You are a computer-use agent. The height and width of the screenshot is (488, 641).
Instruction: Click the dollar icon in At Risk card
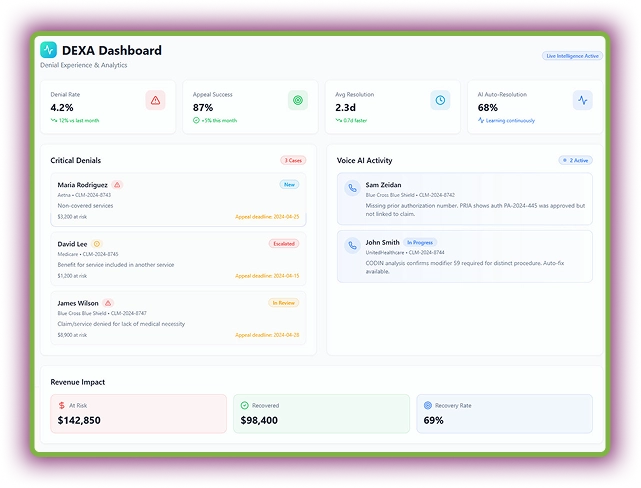coord(60,405)
